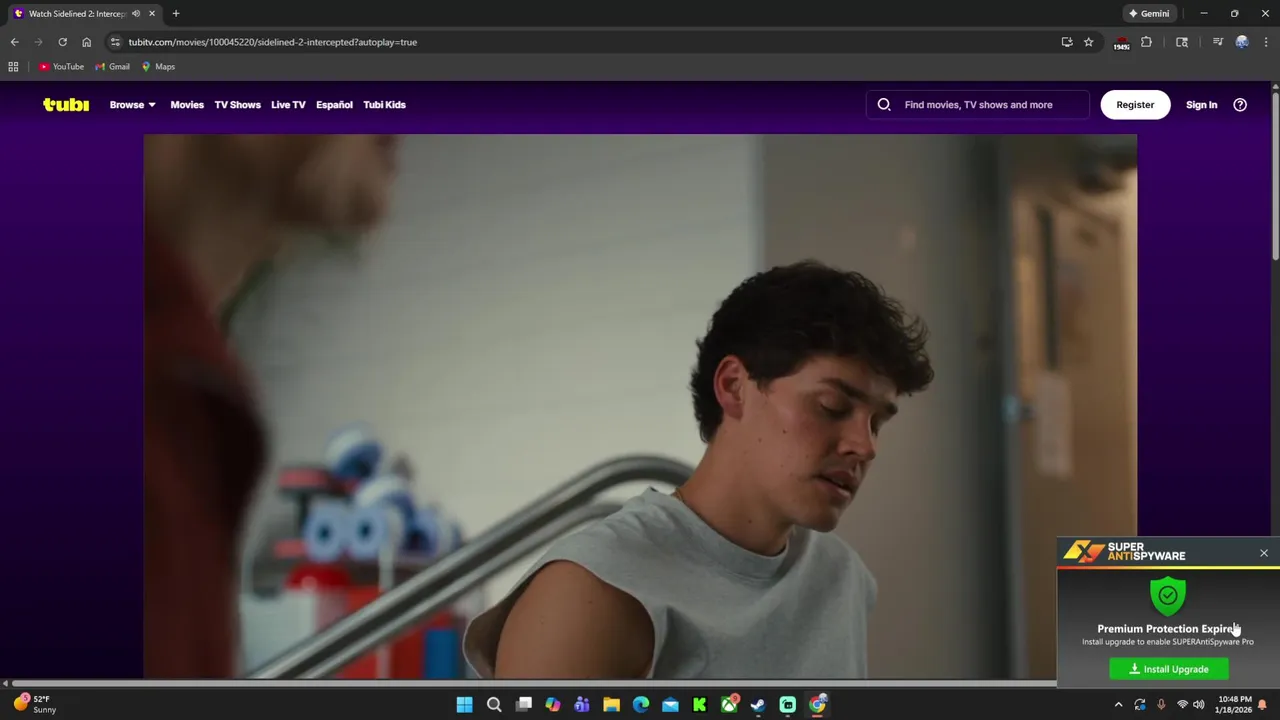The image size is (1280, 720).
Task: Open Microsoft Teams on taskbar
Action: (582, 705)
